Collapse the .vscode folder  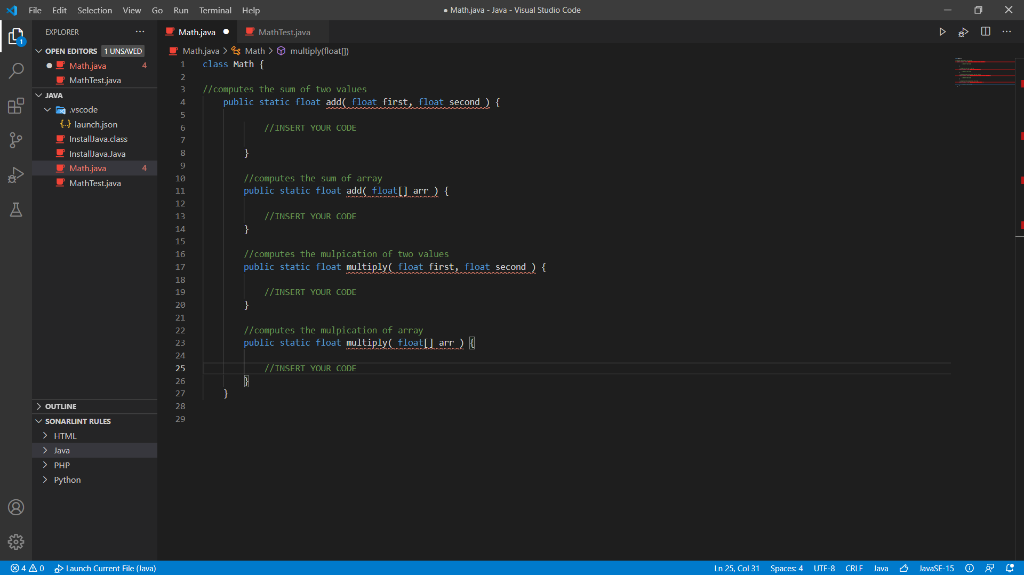pos(81,110)
